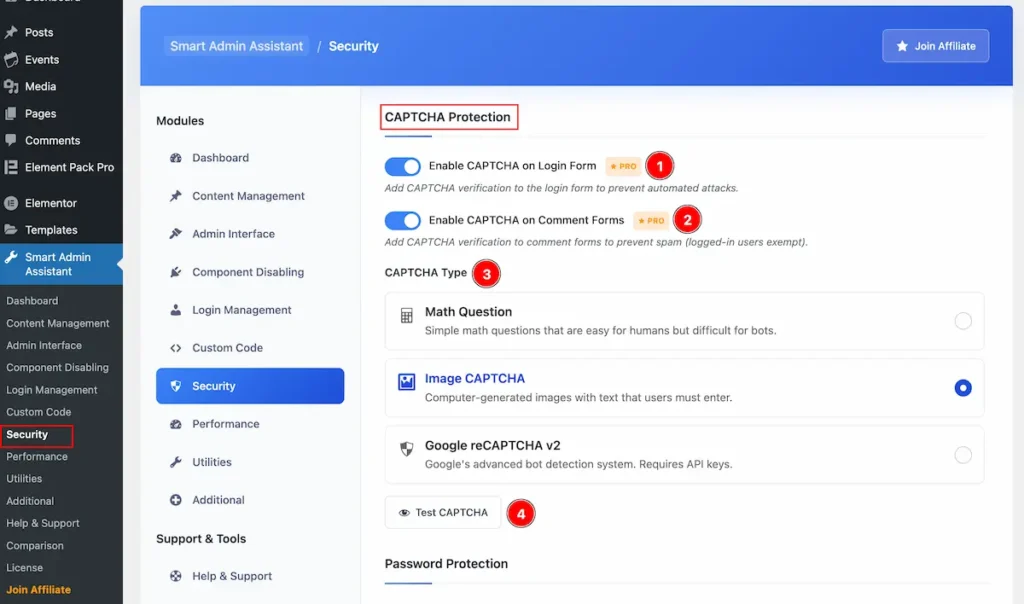Click PRO badge beside Login Form option
The width and height of the screenshot is (1024, 604).
coord(623,166)
